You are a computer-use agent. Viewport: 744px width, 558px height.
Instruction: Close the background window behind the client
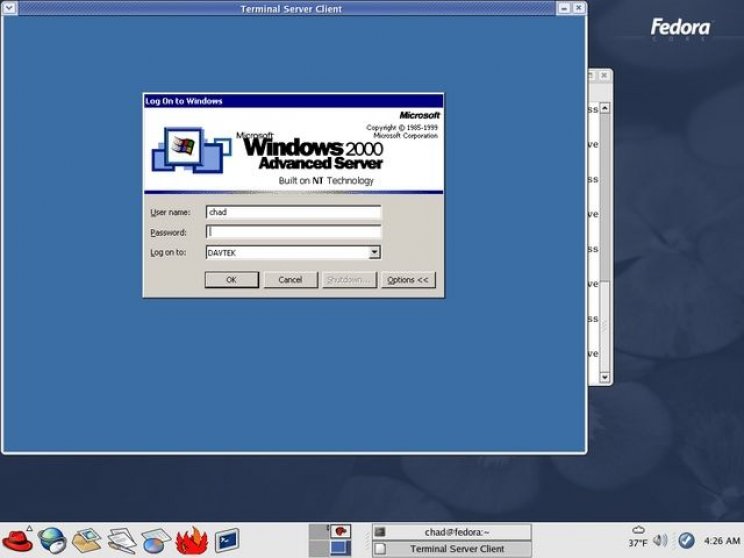point(604,75)
